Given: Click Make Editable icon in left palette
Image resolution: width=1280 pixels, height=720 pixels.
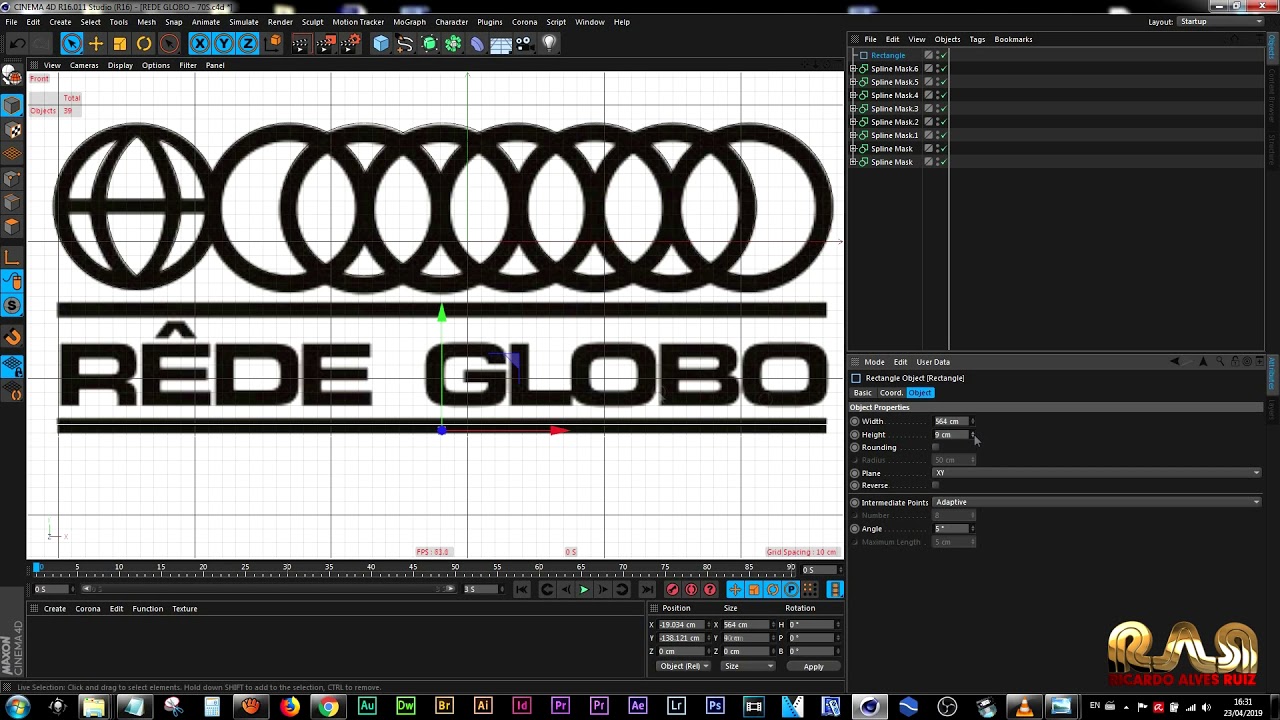Looking at the screenshot, I should [12, 75].
